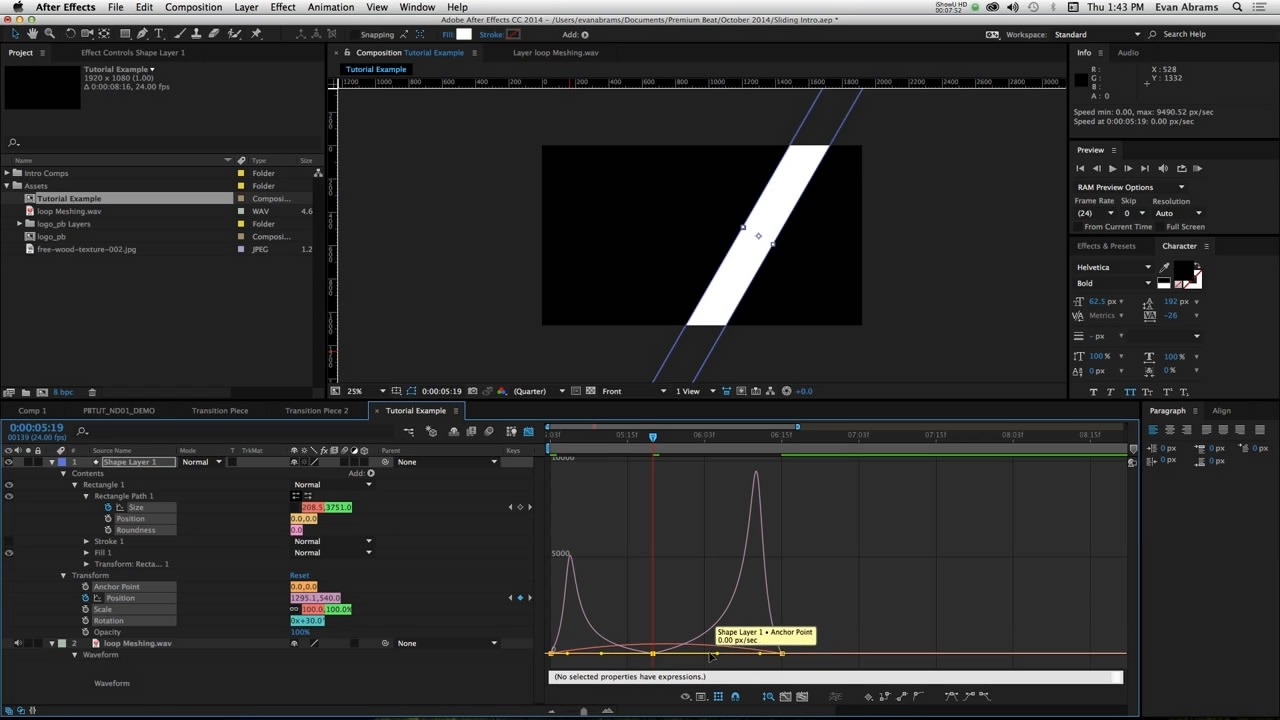Choose the Type text tool
The width and height of the screenshot is (1280, 720).
(158, 34)
